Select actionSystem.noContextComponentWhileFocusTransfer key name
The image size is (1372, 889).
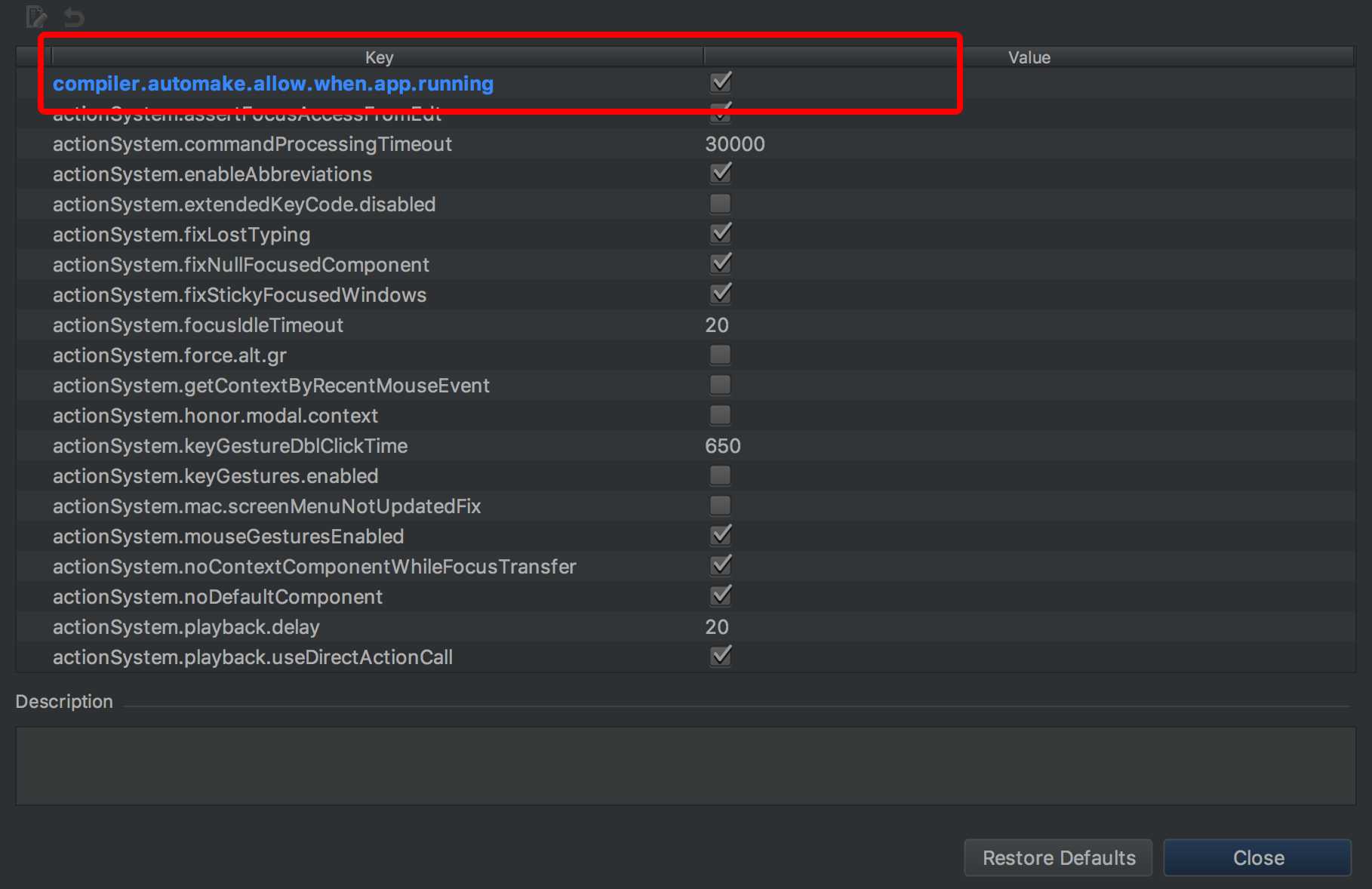[x=314, y=567]
